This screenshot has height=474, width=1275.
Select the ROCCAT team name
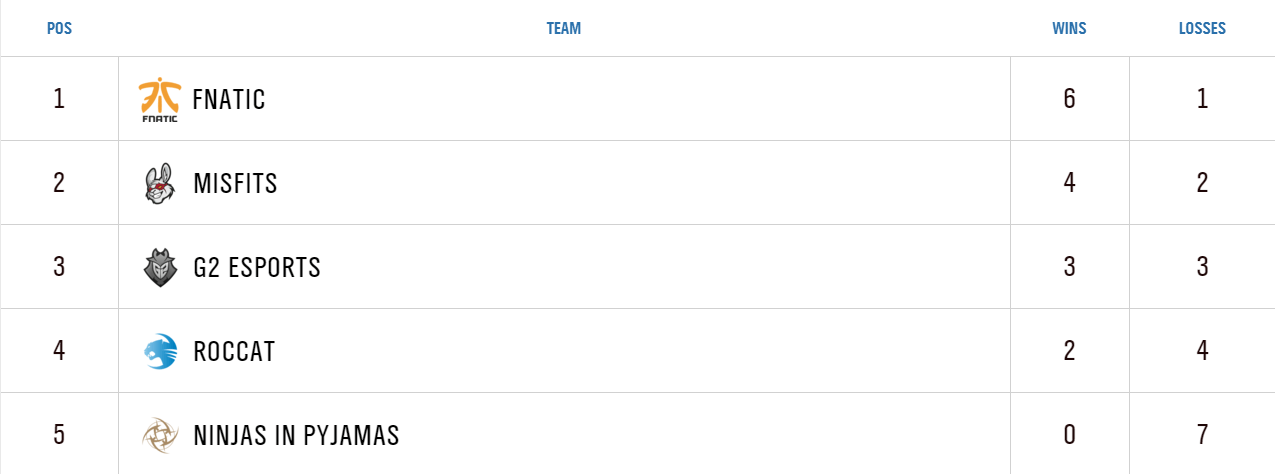click(233, 352)
